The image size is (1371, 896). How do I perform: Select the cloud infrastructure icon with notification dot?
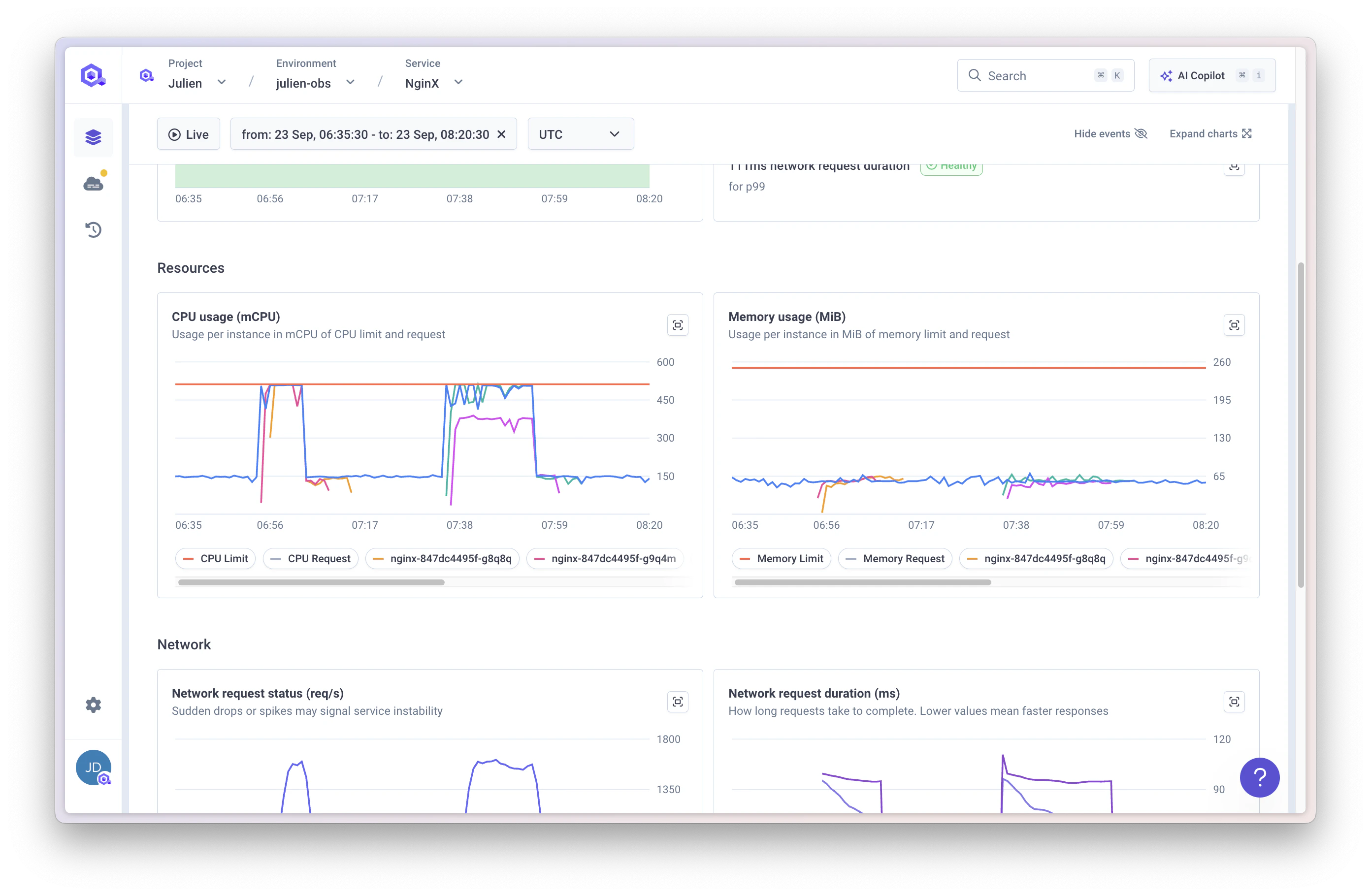pos(93,183)
